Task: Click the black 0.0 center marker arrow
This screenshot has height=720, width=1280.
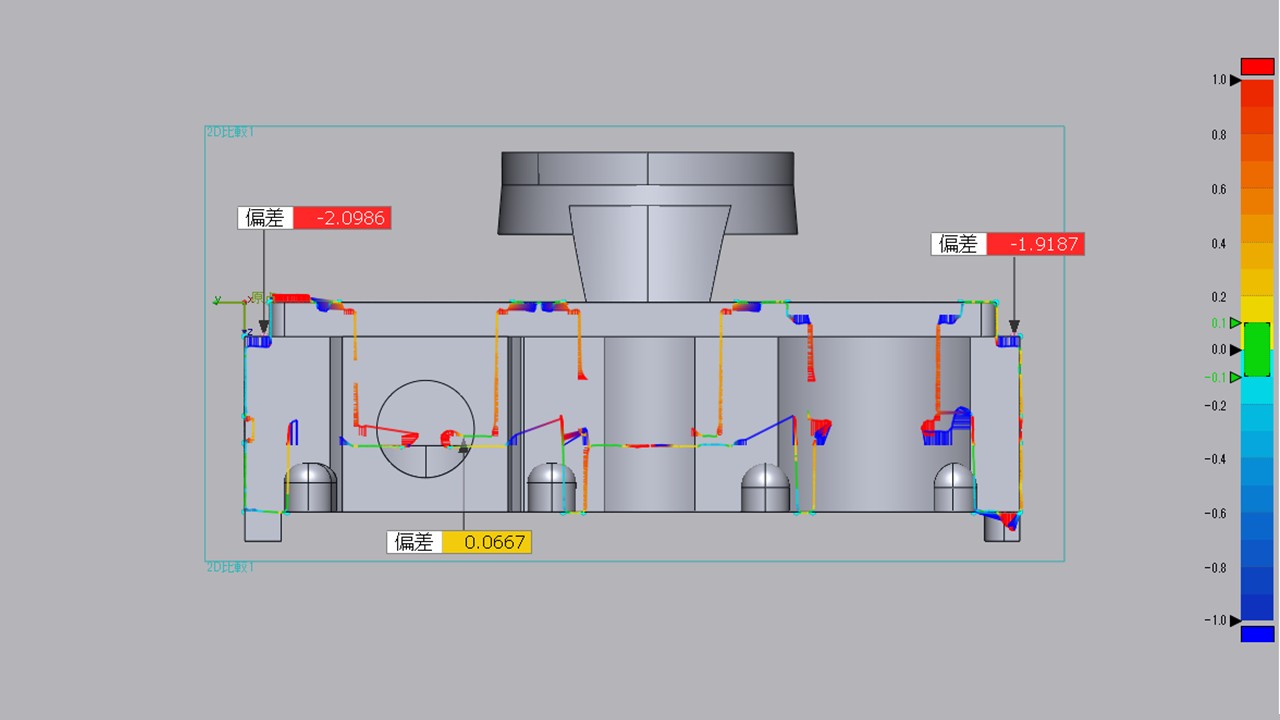Action: coord(1235,350)
